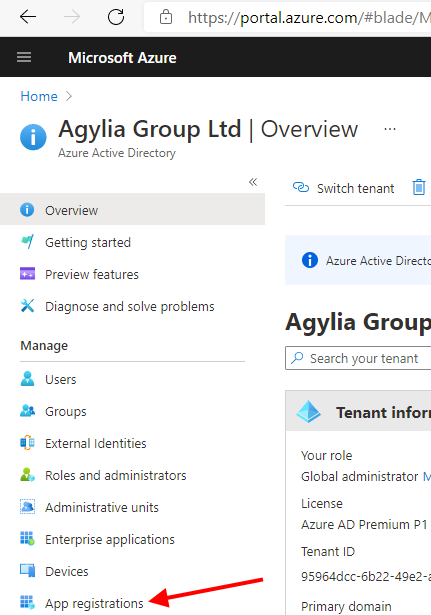431x615 pixels.
Task: Click the Manage section heading
Action: click(44, 346)
